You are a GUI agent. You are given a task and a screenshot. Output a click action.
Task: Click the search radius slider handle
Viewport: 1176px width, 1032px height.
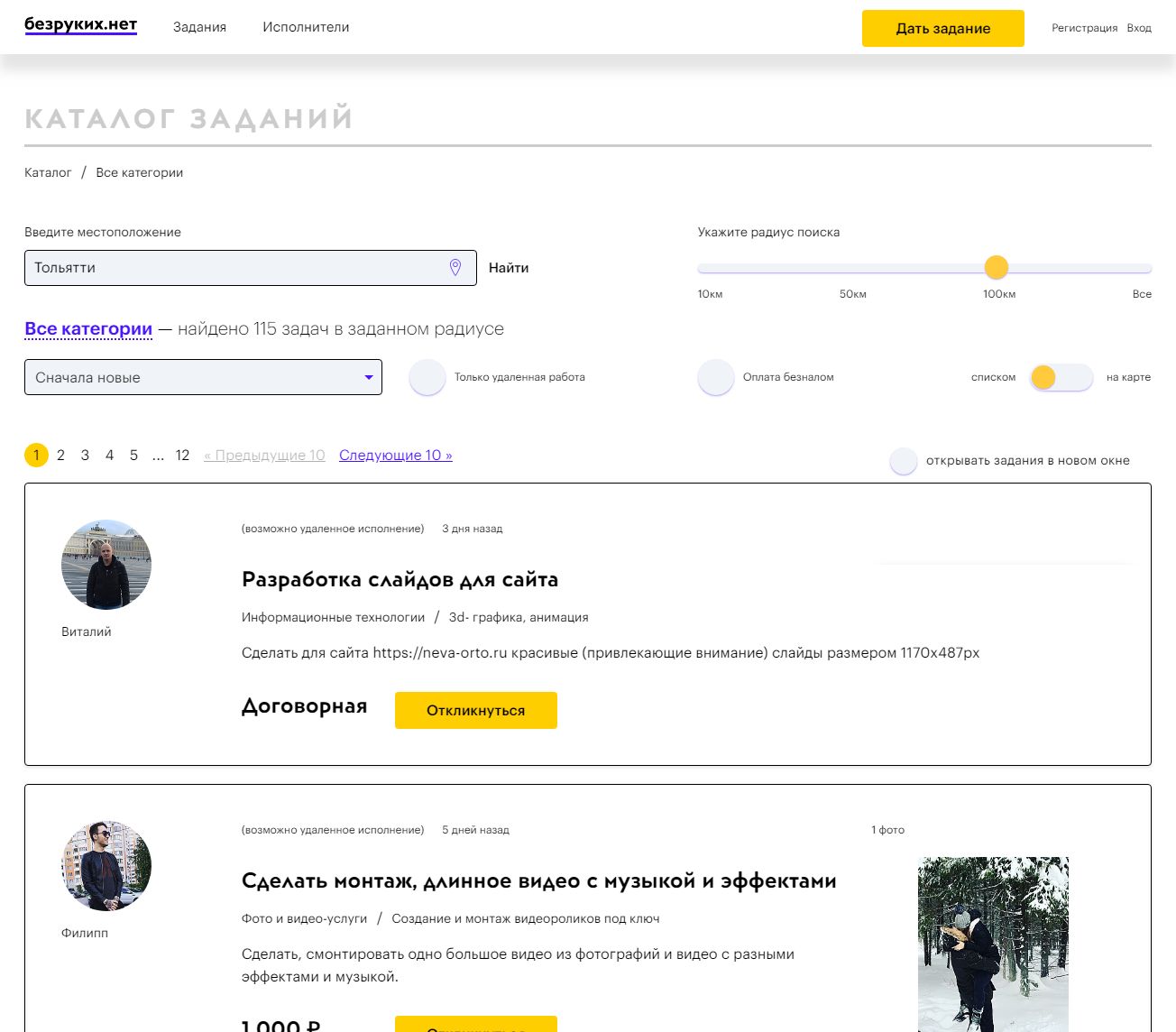pos(996,267)
